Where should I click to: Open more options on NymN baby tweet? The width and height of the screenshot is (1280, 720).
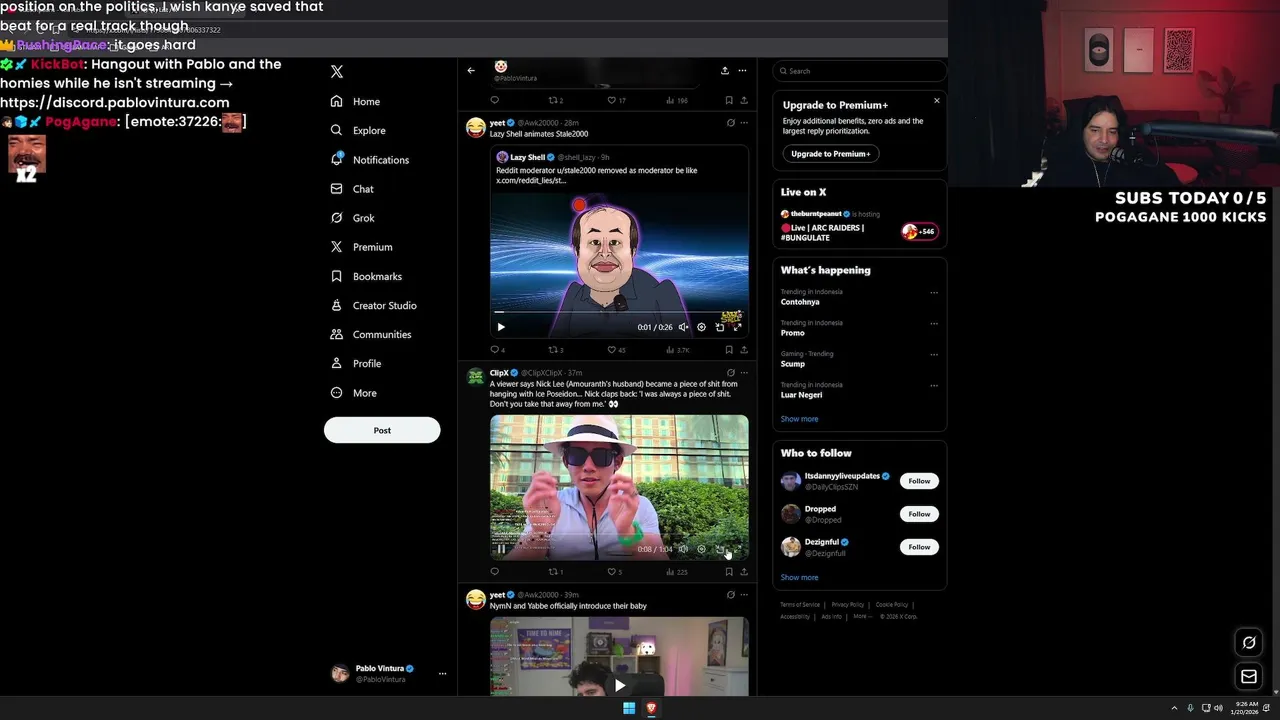point(743,594)
